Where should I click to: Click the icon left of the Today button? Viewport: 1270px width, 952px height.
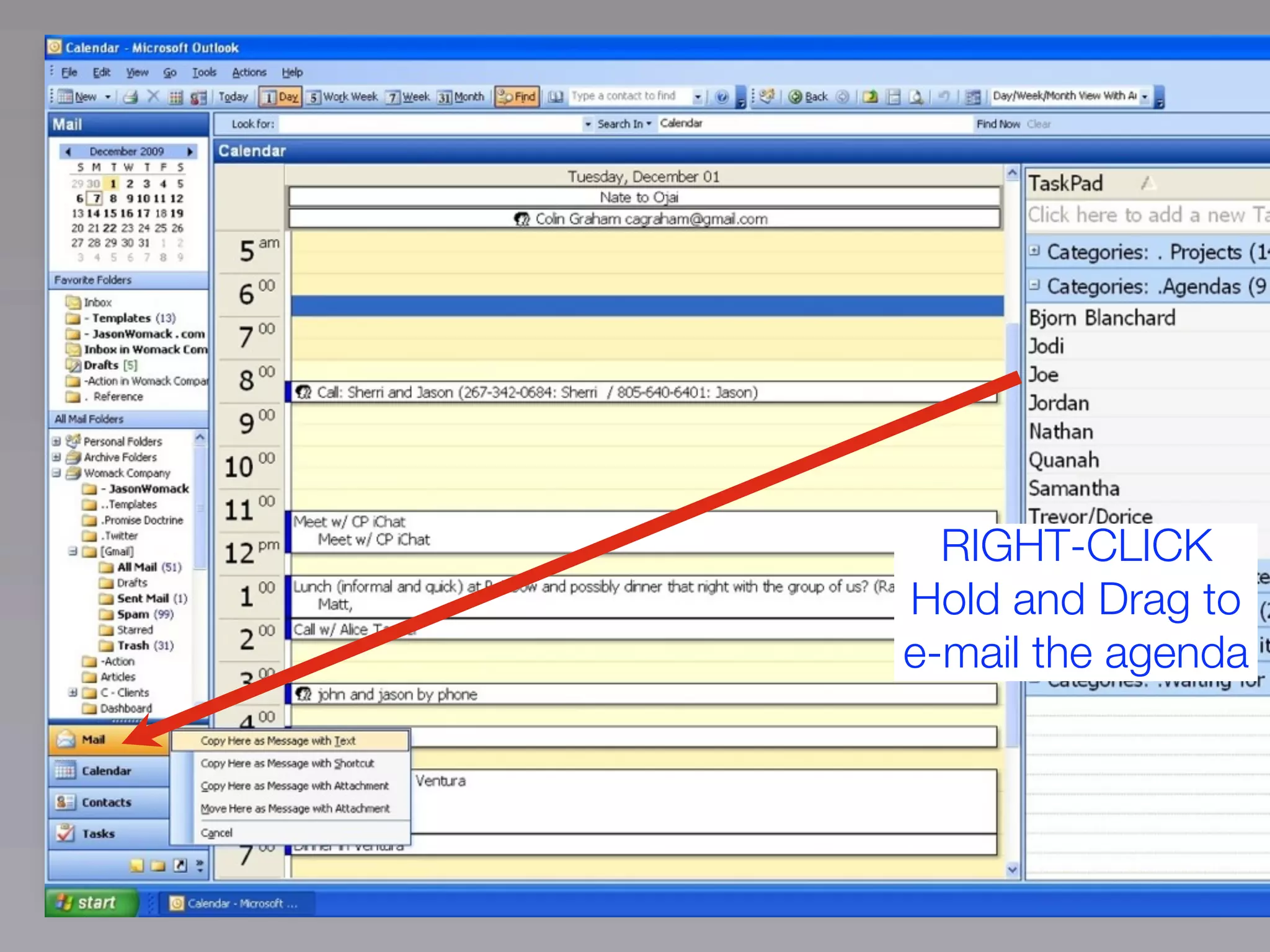pos(198,97)
